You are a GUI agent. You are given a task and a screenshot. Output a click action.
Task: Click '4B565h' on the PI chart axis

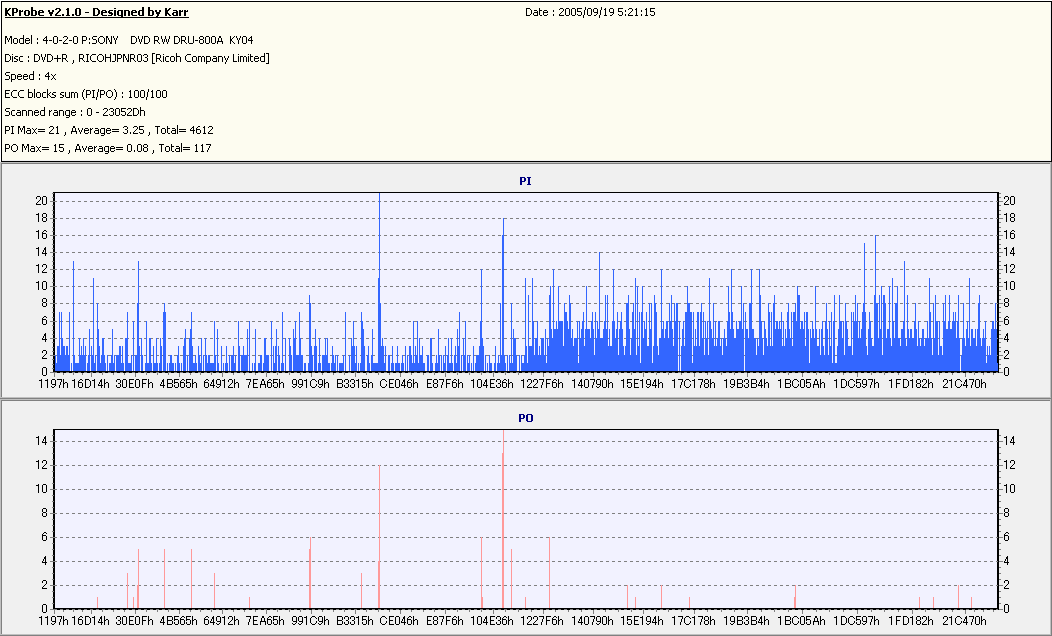[178, 384]
